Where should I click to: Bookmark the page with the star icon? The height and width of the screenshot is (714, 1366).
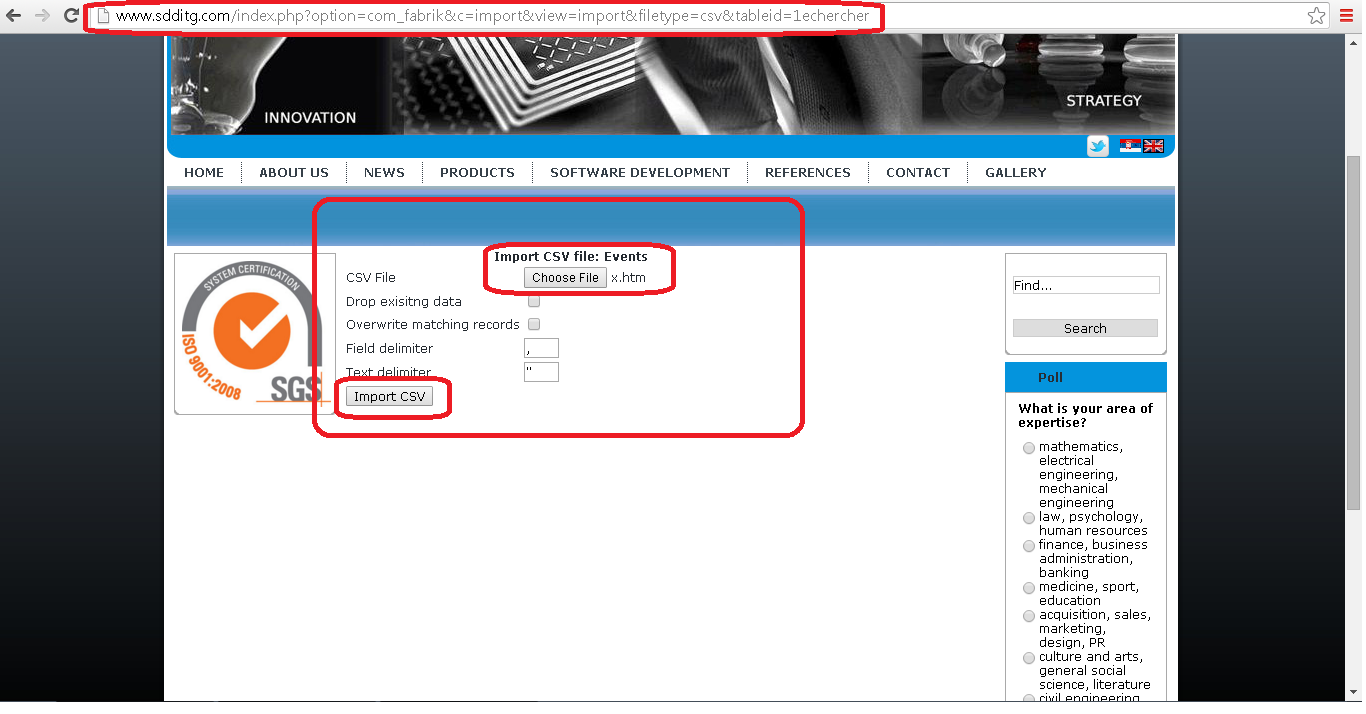1316,15
